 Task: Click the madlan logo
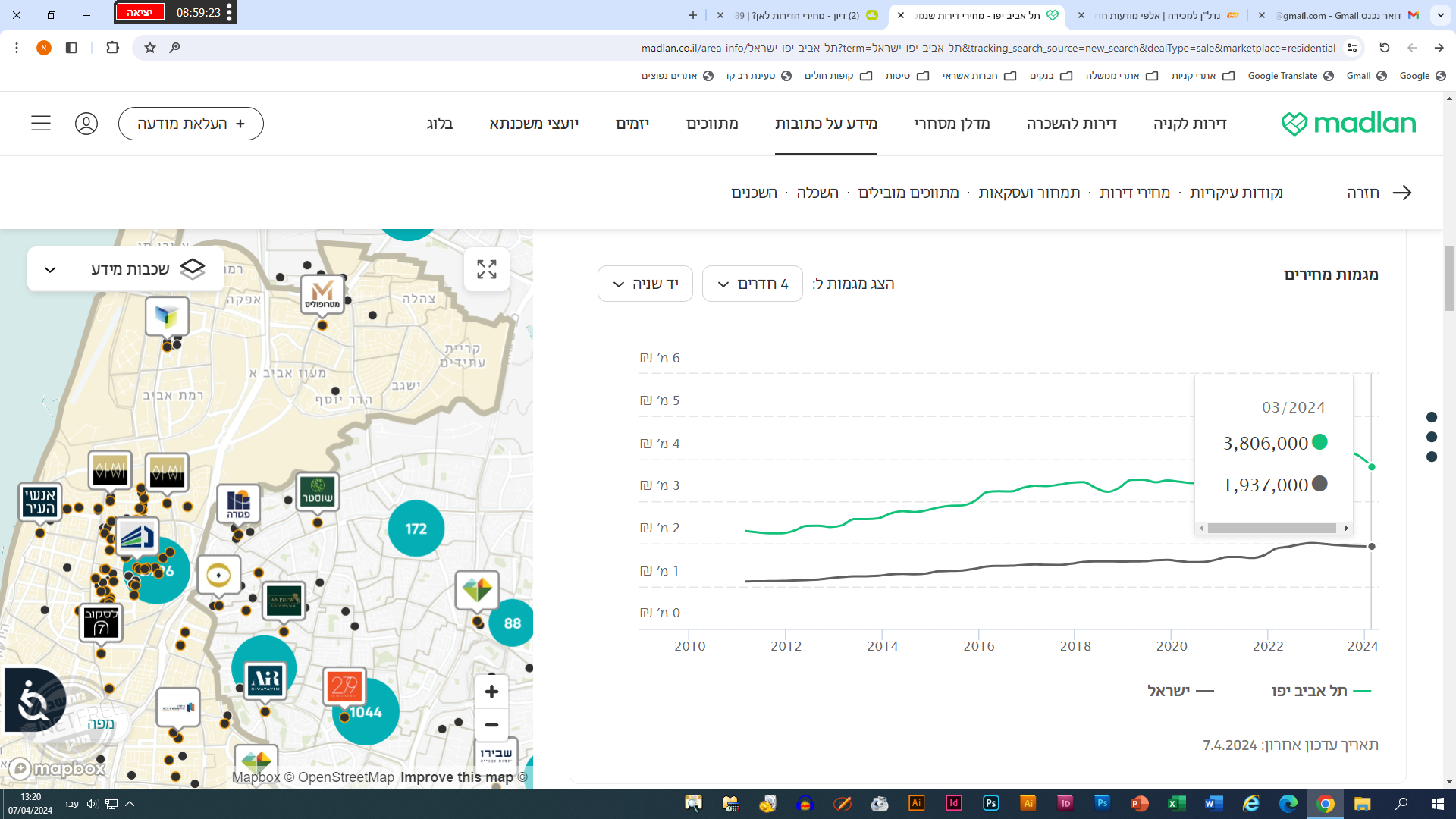tap(1348, 124)
